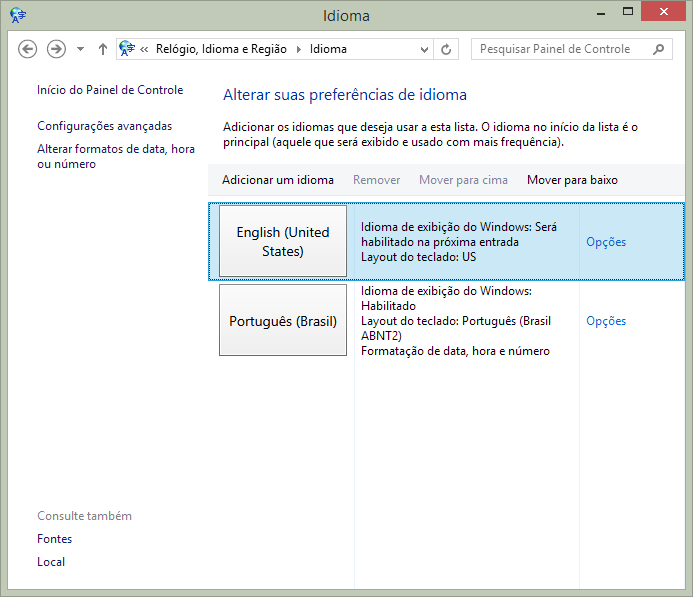Click the forward navigation arrow
Screen dimensions: 693x597
[x=57, y=49]
